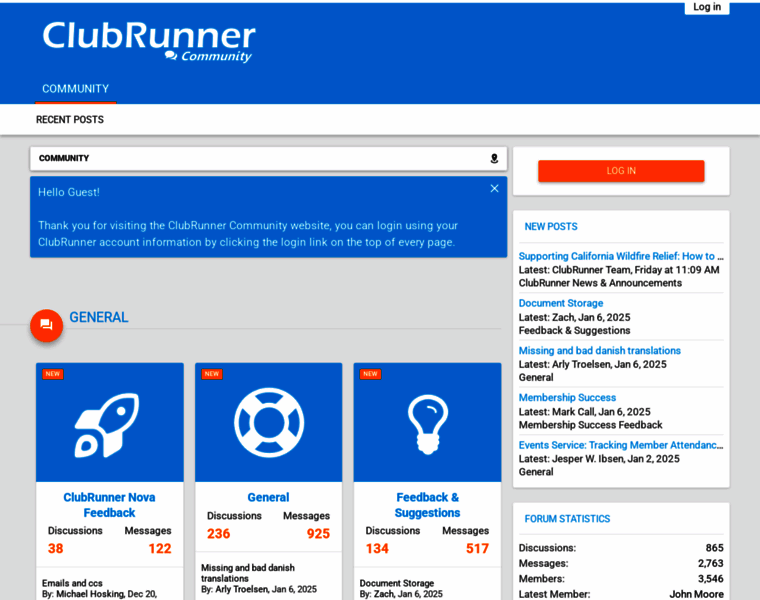
Task: Open the RECENT POSTS sub-navigation item
Action: (x=70, y=120)
